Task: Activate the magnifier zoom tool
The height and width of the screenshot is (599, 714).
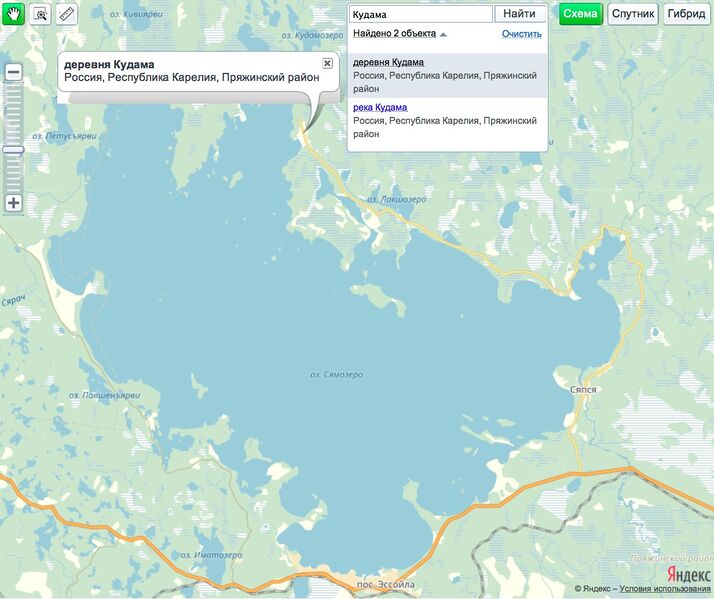Action: click(40, 14)
